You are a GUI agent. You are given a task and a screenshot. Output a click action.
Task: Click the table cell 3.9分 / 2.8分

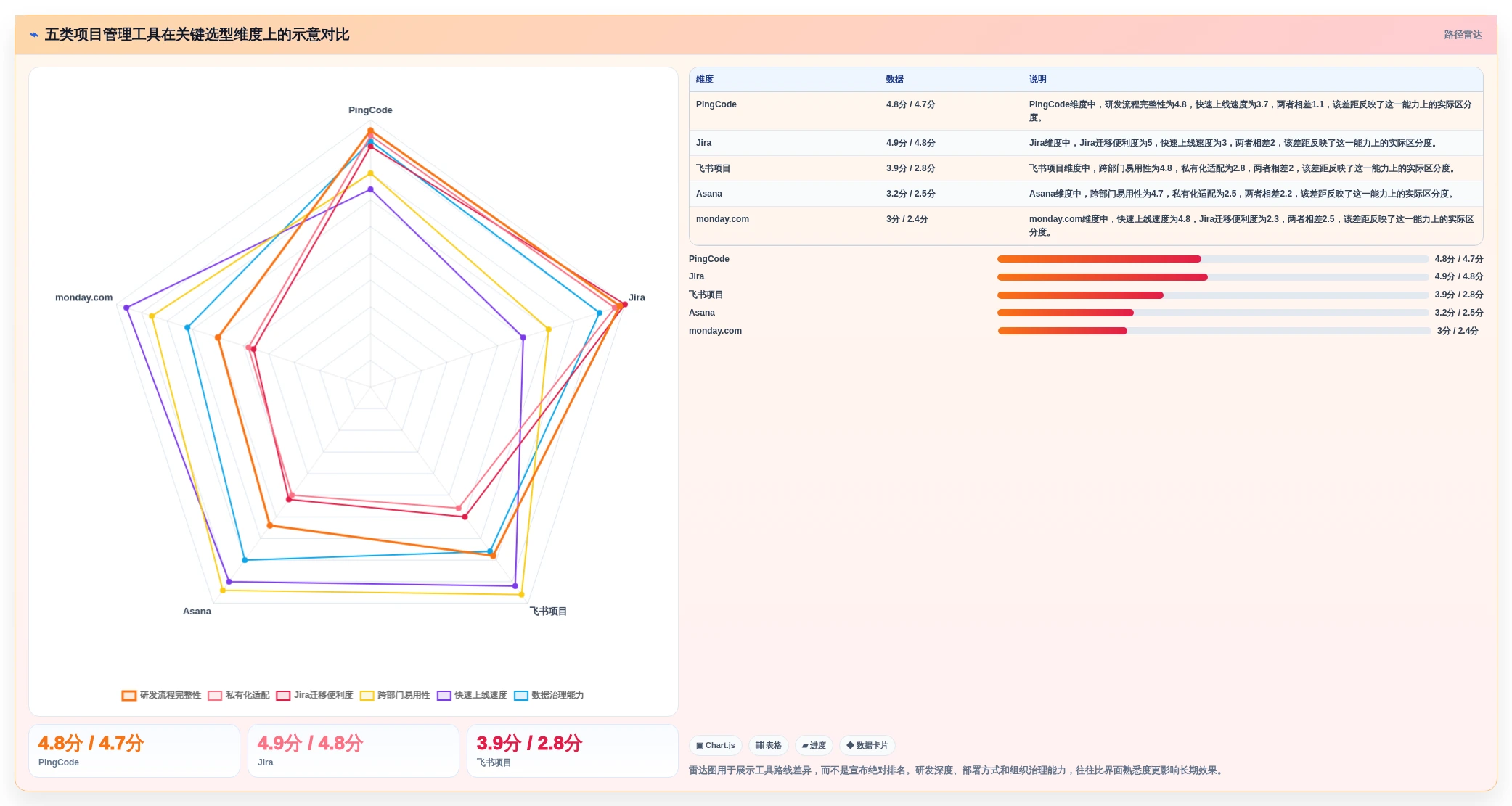(911, 168)
